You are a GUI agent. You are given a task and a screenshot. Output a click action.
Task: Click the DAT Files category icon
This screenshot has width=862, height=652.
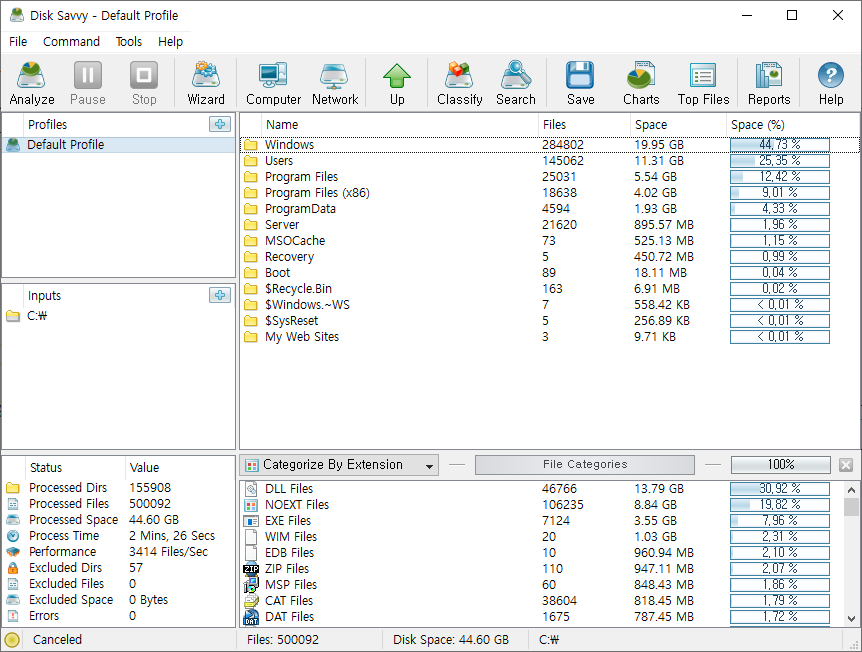[x=251, y=617]
